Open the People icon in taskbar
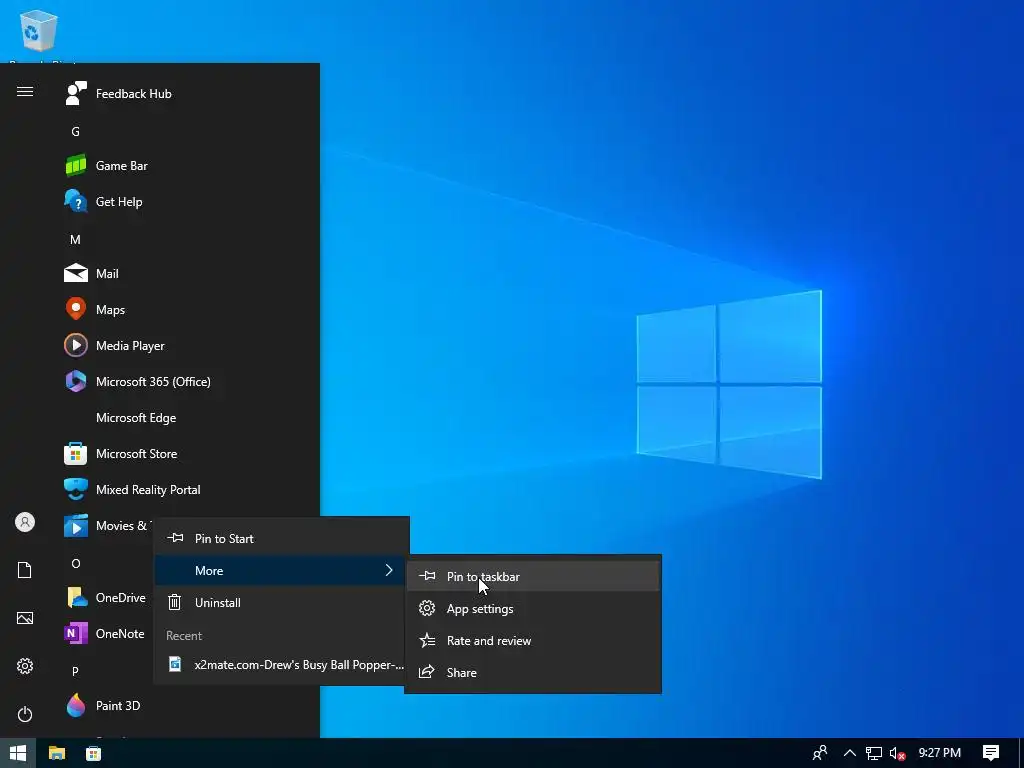 coord(820,753)
